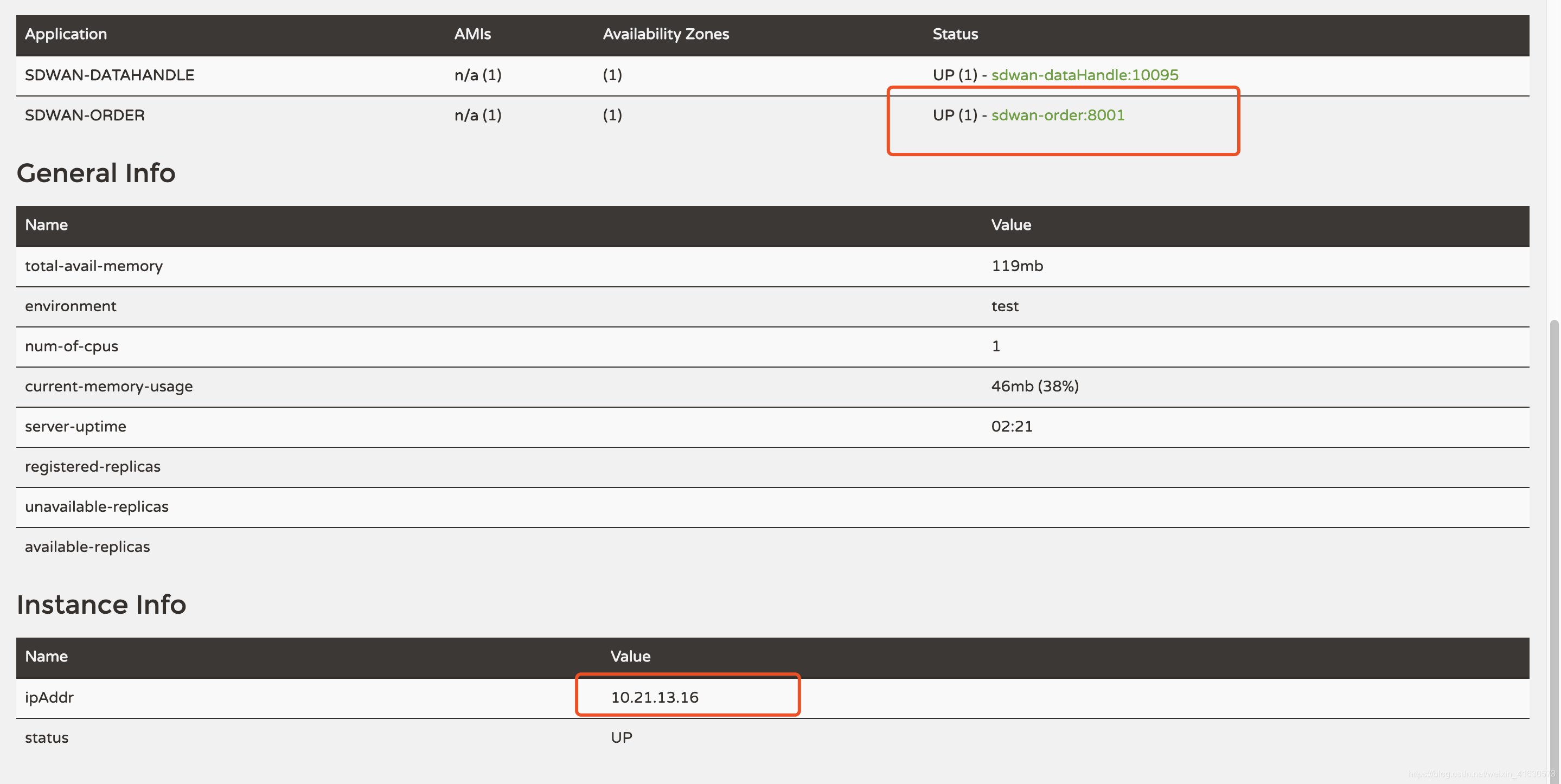
Task: Click the Status column header
Action: [955, 34]
